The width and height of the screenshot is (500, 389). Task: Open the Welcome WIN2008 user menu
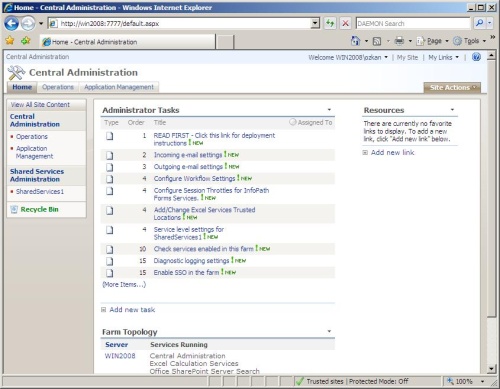coord(348,57)
